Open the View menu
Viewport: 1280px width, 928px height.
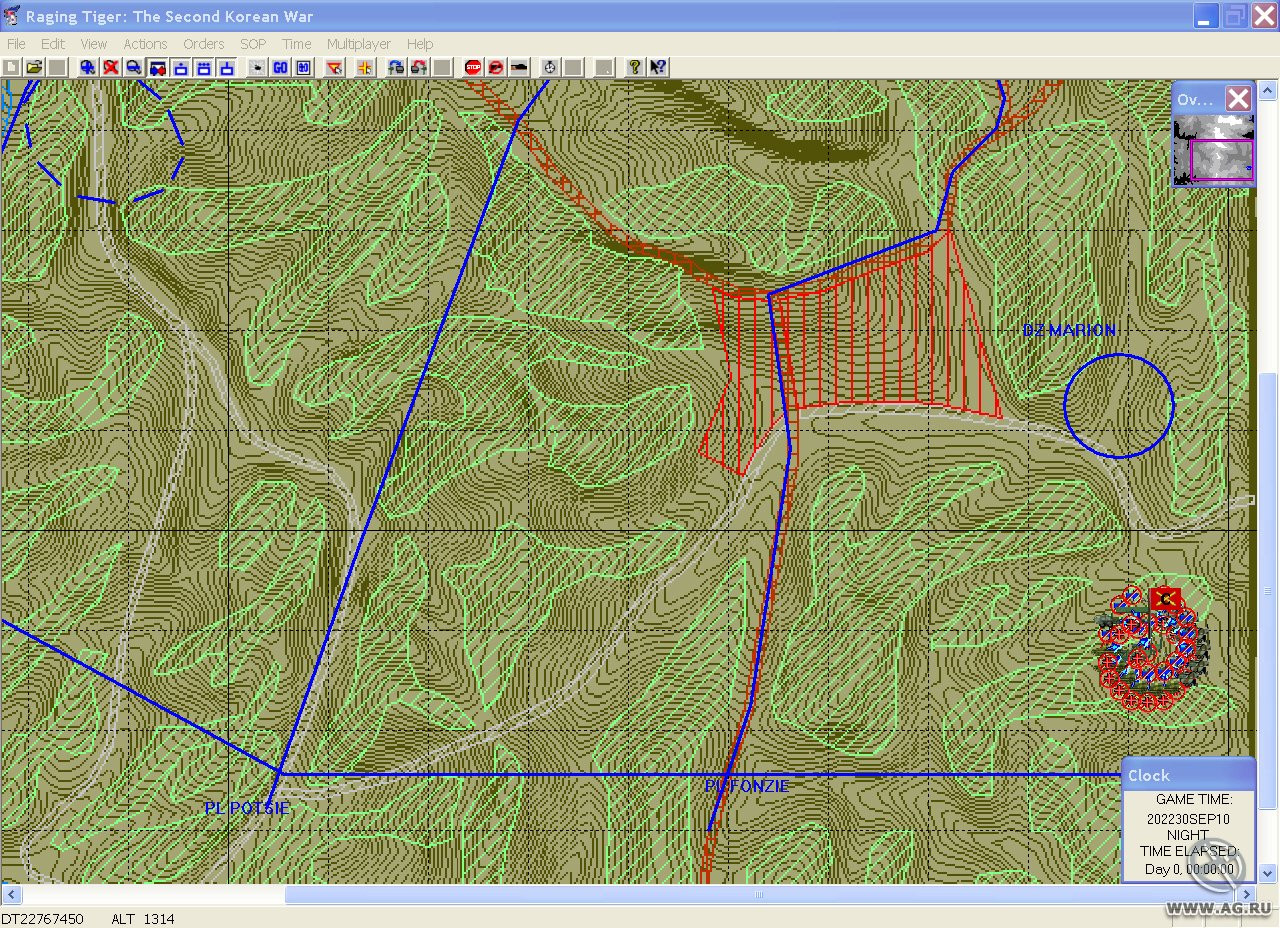coord(94,44)
